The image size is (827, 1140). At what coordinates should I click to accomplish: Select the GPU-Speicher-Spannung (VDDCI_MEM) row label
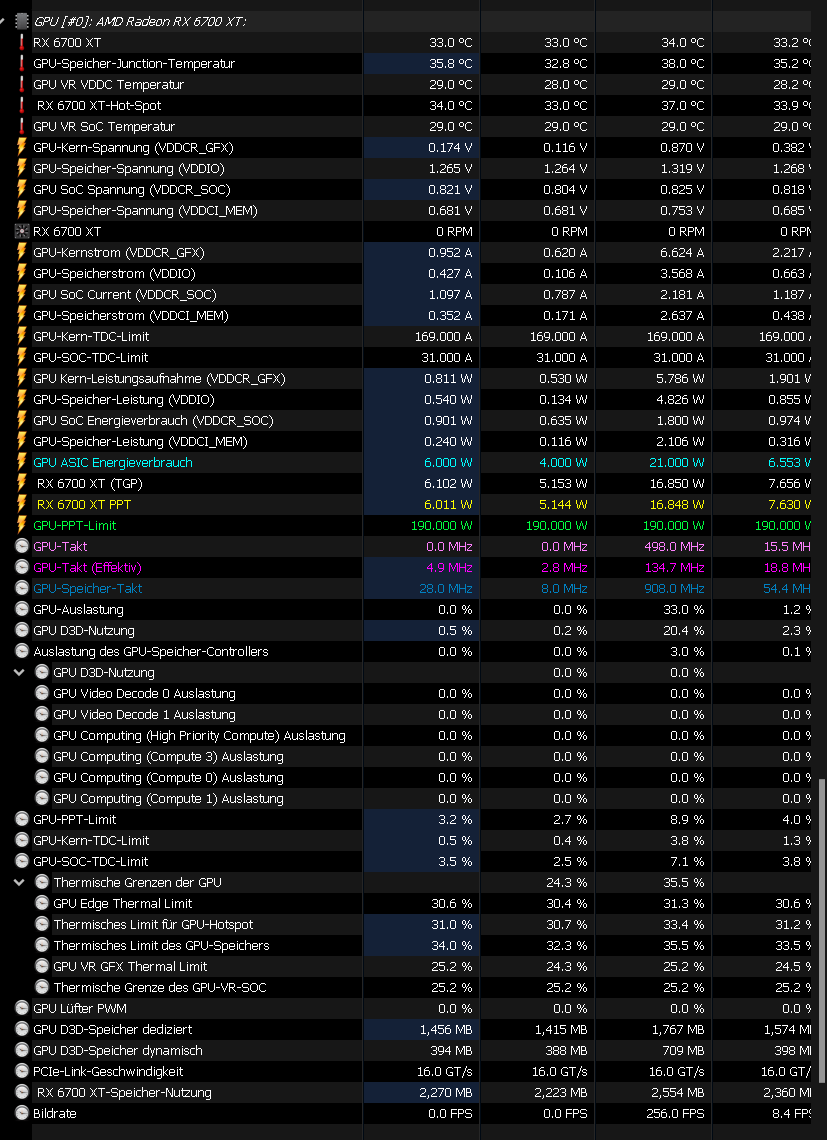click(145, 211)
